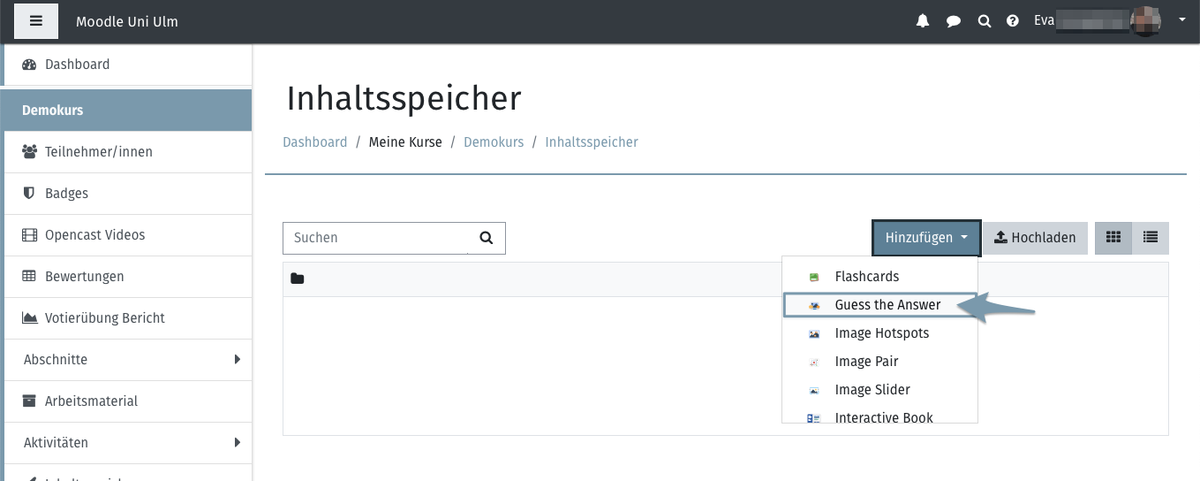Collapse the Hinzufügen dropdown button
The width and height of the screenshot is (1200, 481).
pos(926,238)
